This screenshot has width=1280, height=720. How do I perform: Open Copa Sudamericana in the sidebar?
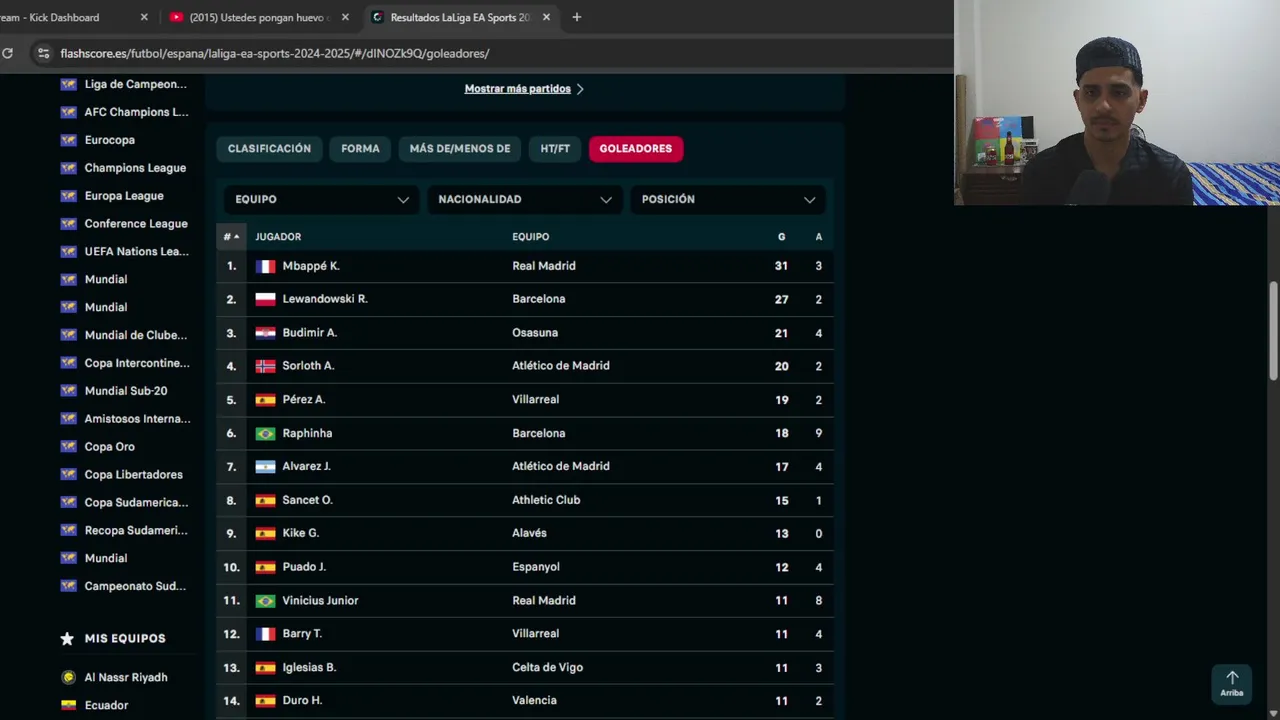pos(136,503)
